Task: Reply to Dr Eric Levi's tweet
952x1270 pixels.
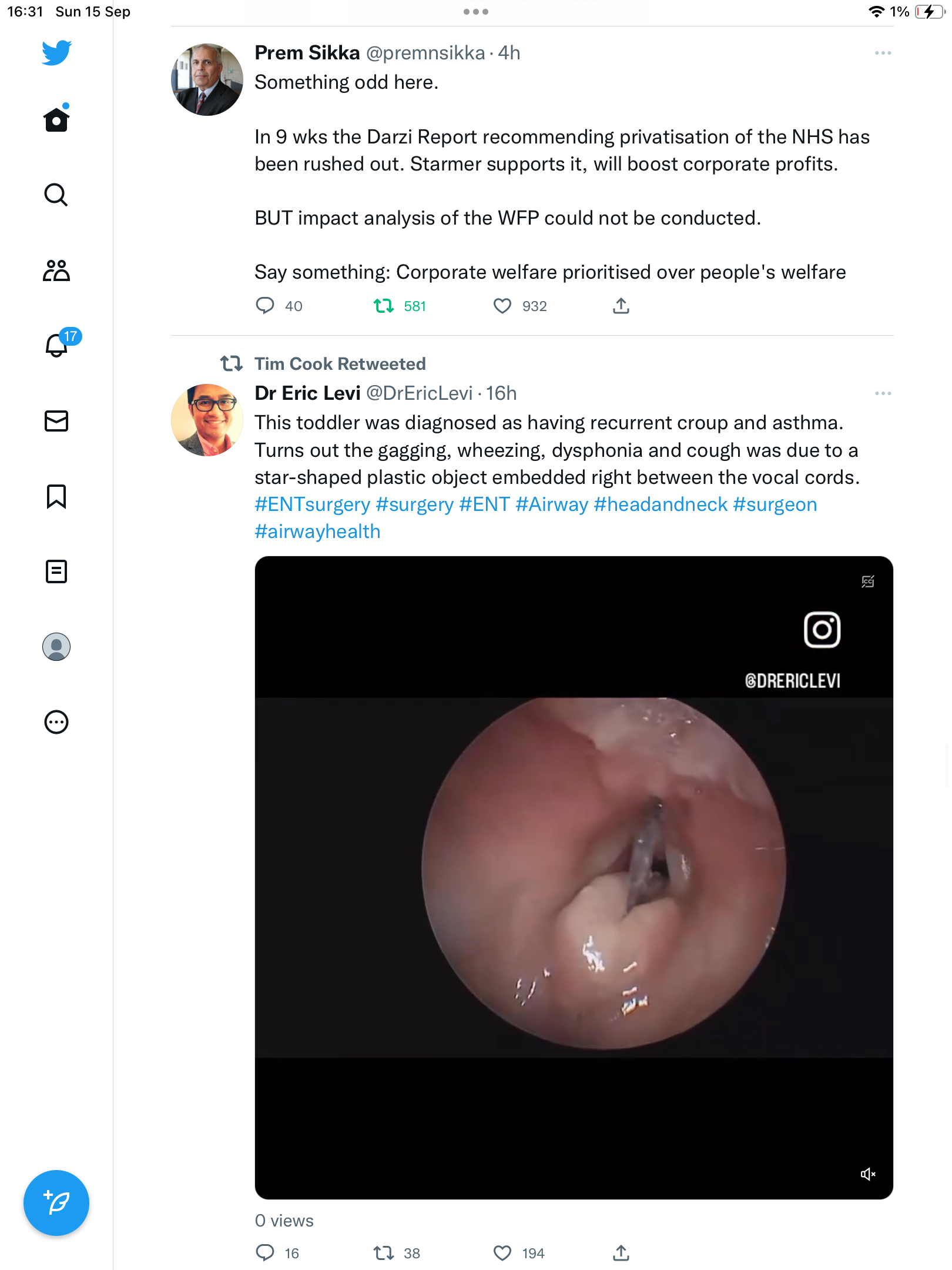Action: 265,1253
